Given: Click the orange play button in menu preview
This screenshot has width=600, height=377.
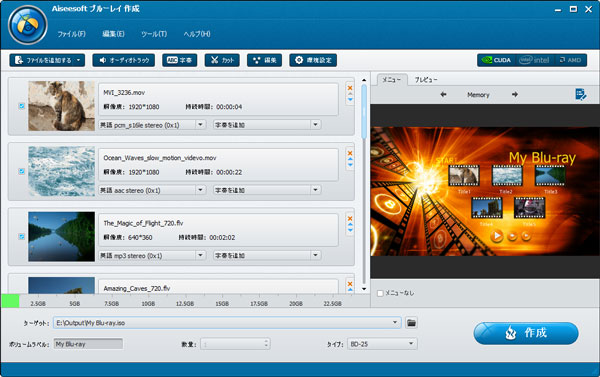Looking at the screenshot, I should pyautogui.click(x=497, y=236).
